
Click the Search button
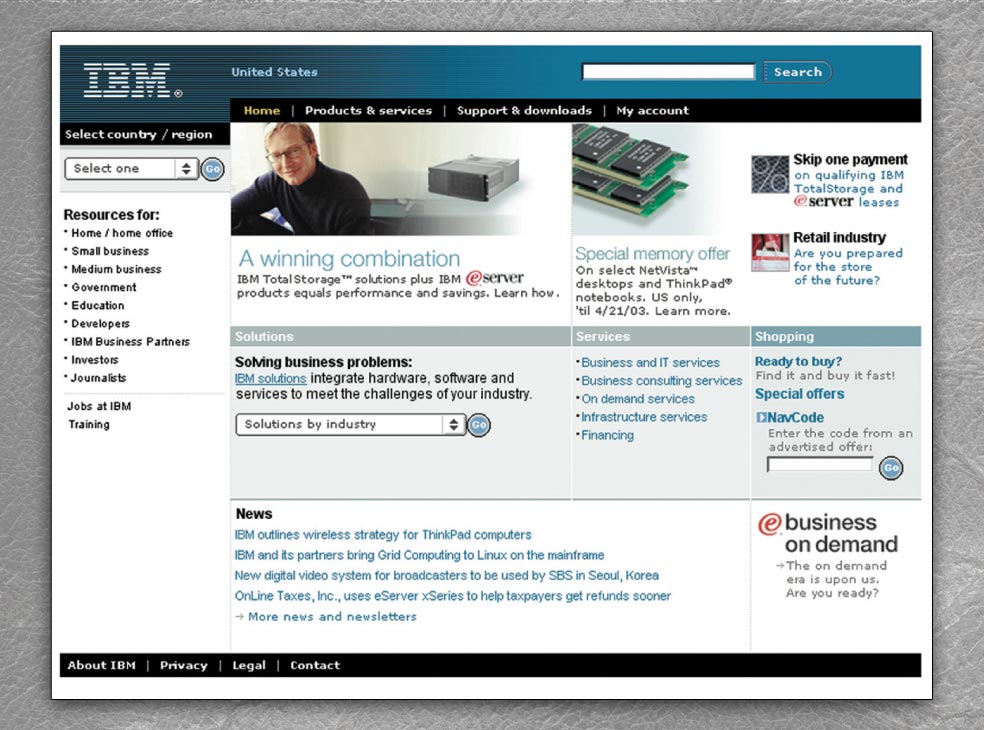coord(797,72)
